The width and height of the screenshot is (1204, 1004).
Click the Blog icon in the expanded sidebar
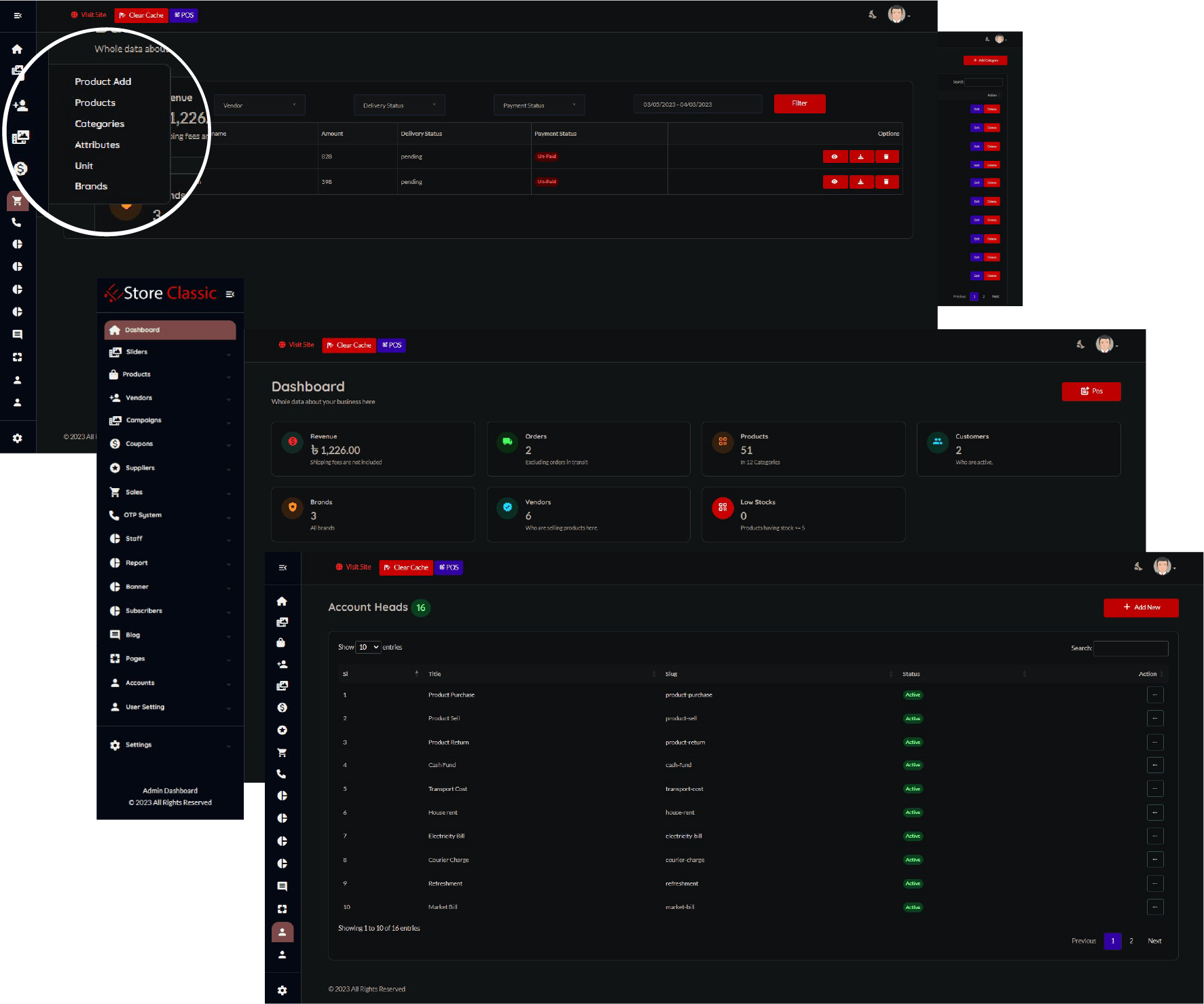(x=115, y=635)
